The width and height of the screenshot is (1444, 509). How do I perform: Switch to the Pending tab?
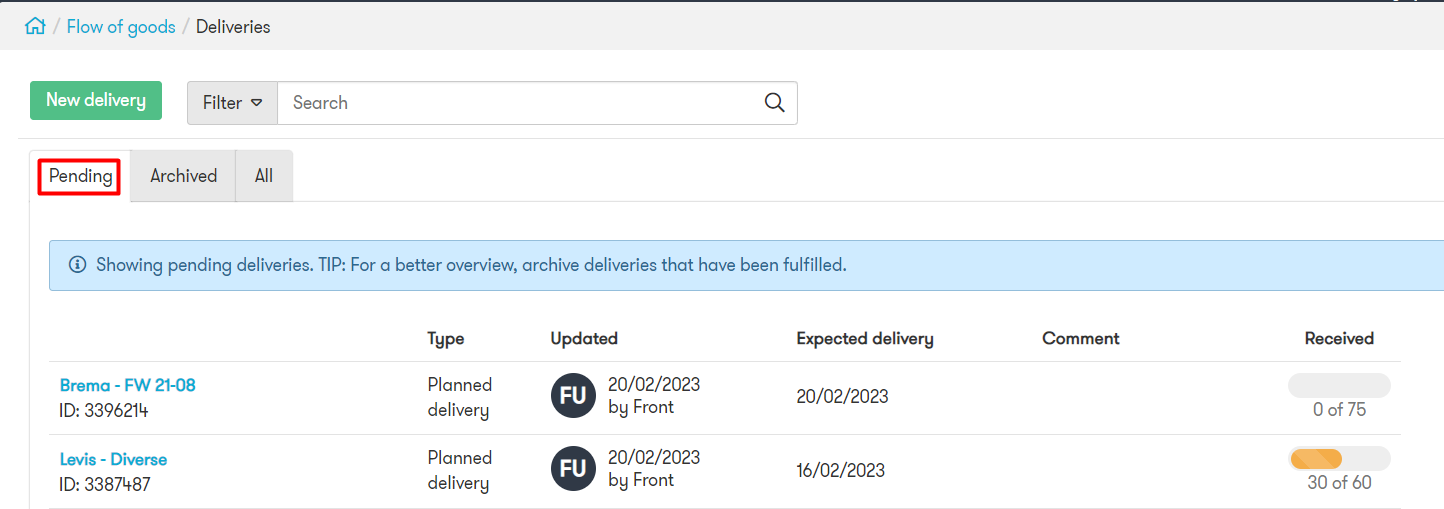[80, 176]
